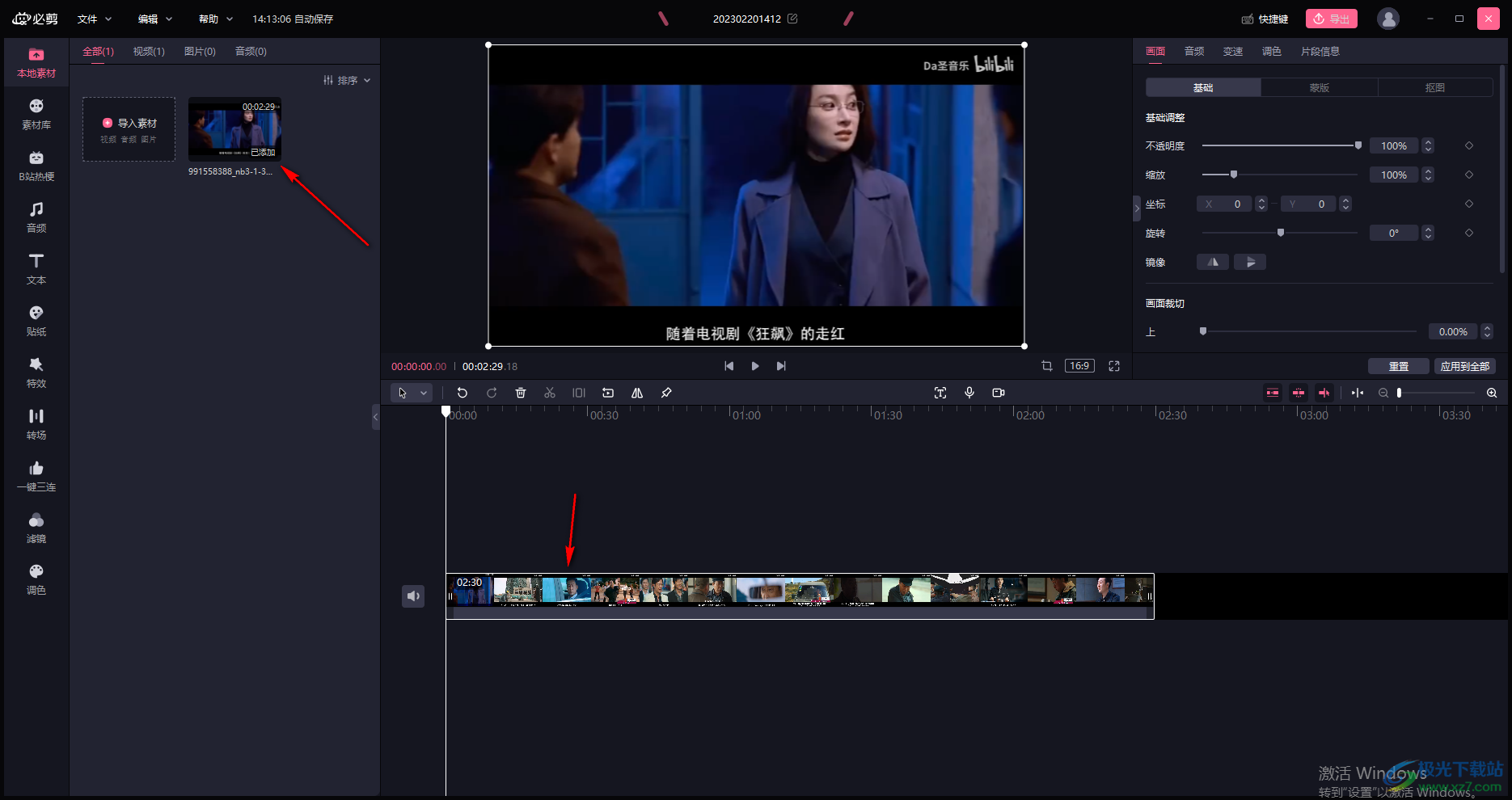Enter fullscreen preview mode
Viewport: 1512px width, 800px height.
tap(1114, 366)
